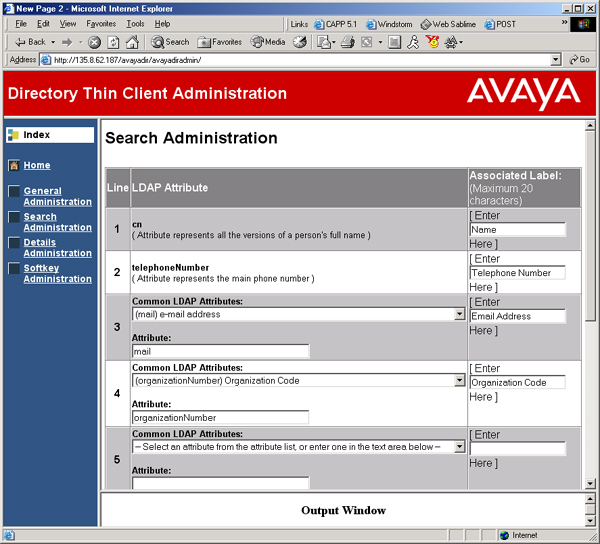This screenshot has width=600, height=544.
Task: Open the History icon in toolbar
Action: pos(300,42)
